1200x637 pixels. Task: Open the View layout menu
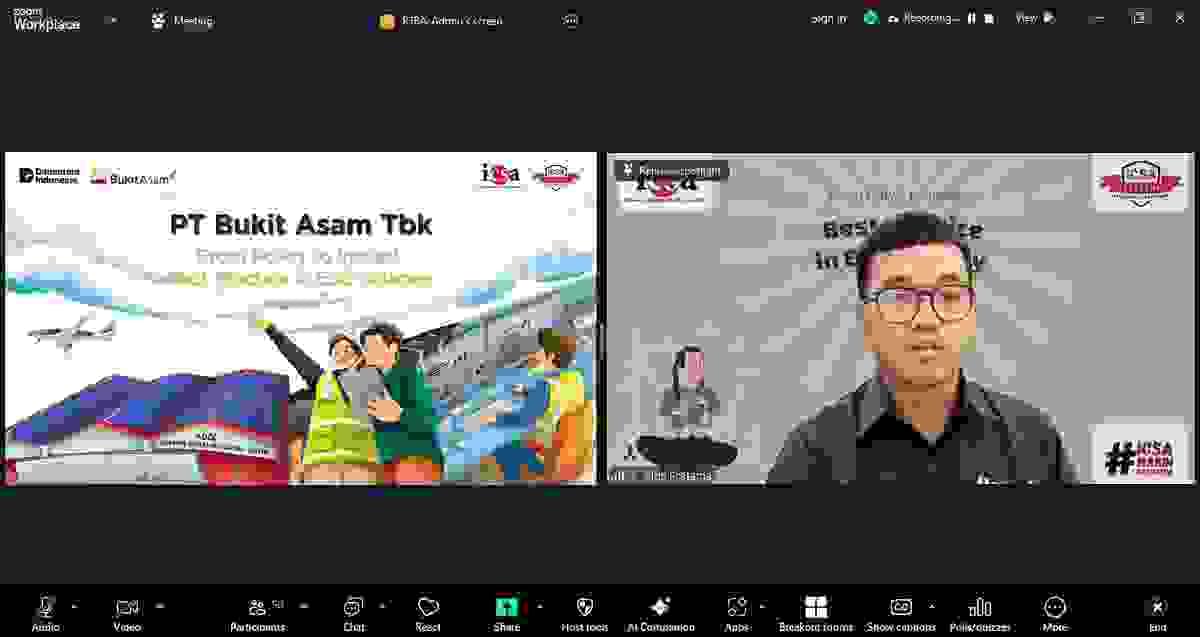tap(1034, 18)
